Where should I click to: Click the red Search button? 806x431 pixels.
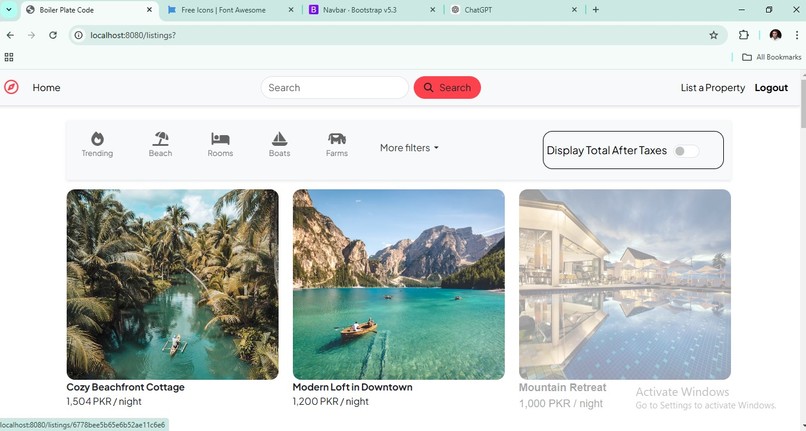coord(447,87)
